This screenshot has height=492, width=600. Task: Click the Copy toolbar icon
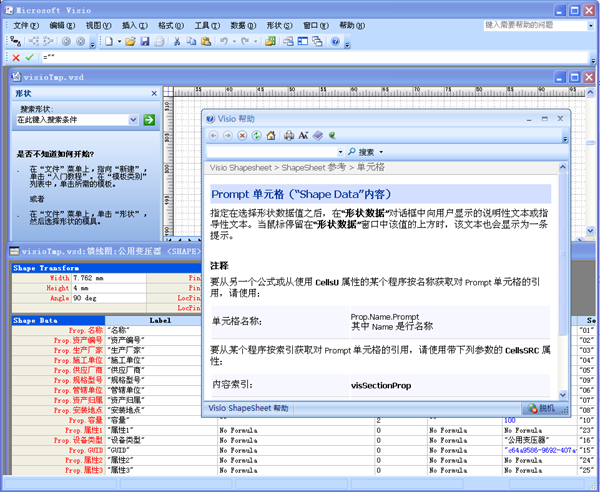coord(191,41)
